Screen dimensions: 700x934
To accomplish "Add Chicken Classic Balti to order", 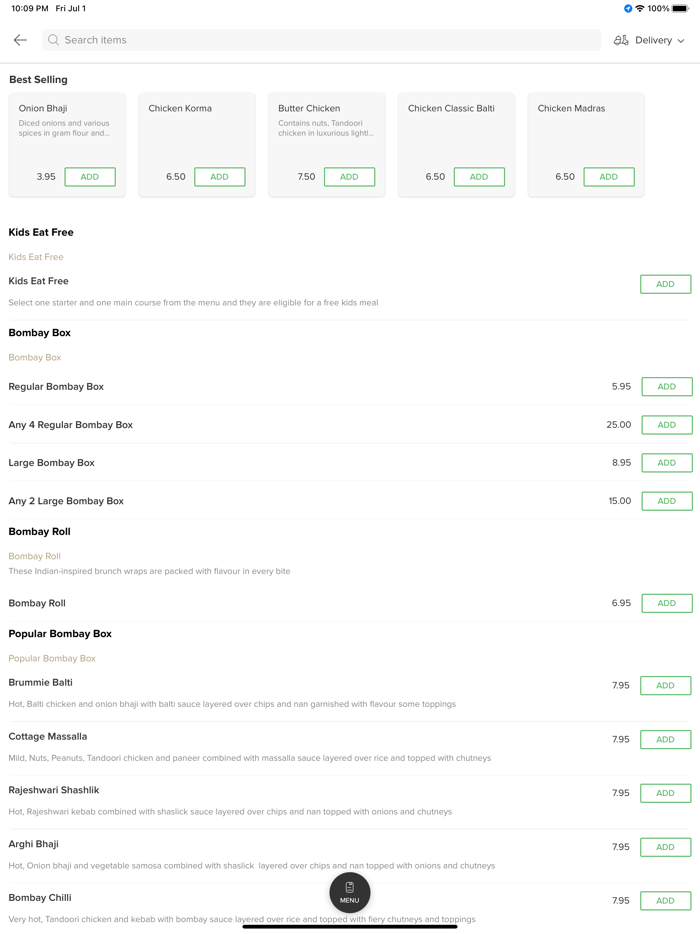I will 480,177.
